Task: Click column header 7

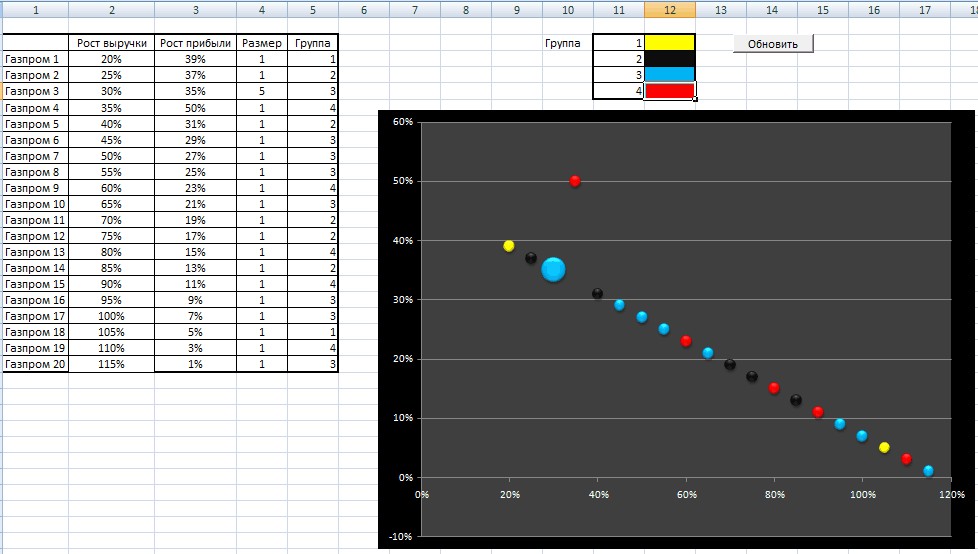Action: pos(415,10)
